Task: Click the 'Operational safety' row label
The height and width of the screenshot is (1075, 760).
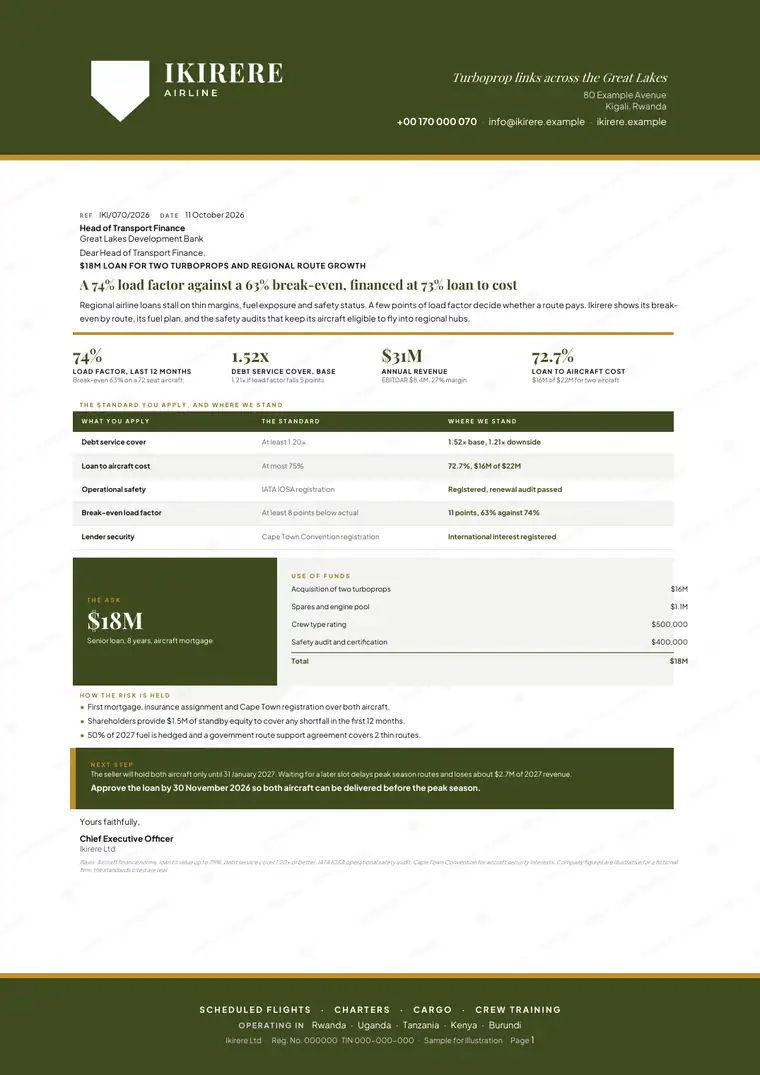Action: pyautogui.click(x=114, y=490)
